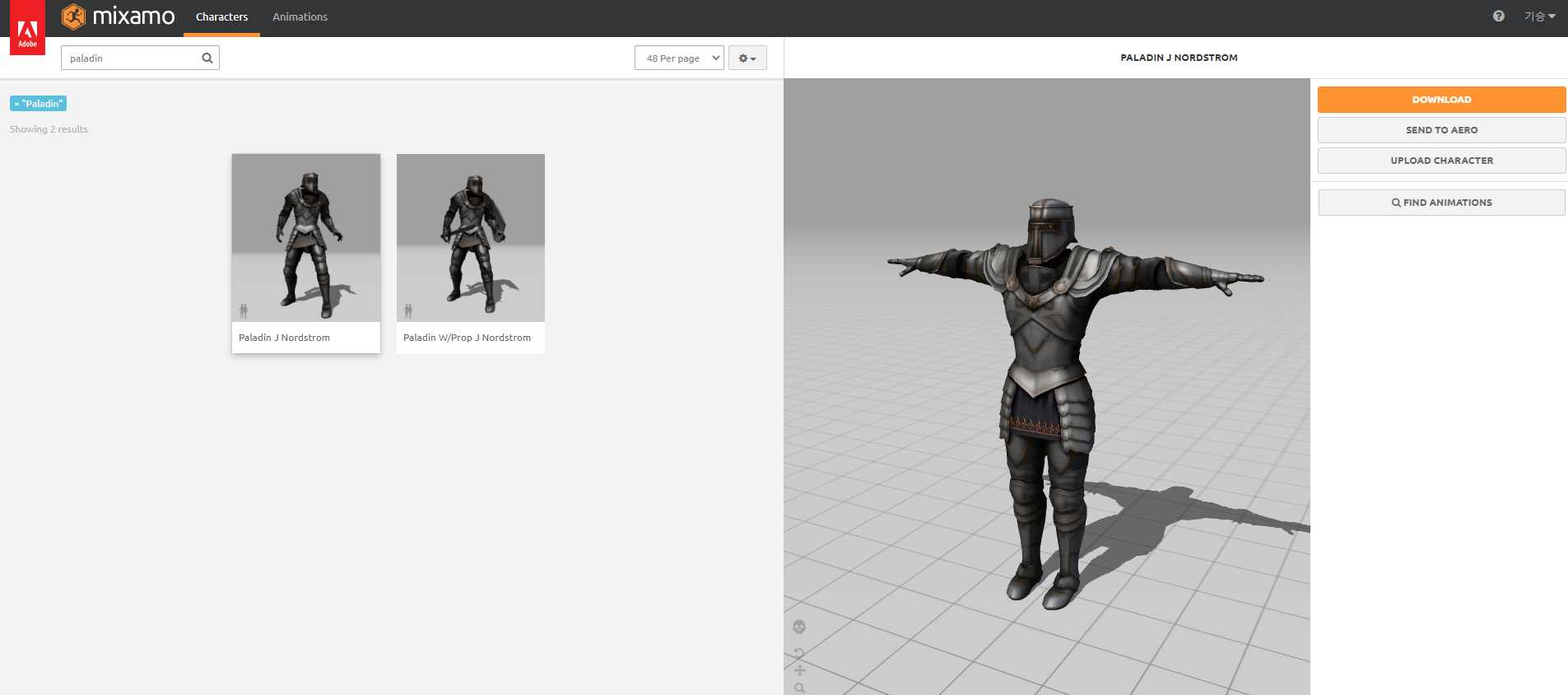
Task: Click the zoom magnifier icon in viewport
Action: pos(800,688)
